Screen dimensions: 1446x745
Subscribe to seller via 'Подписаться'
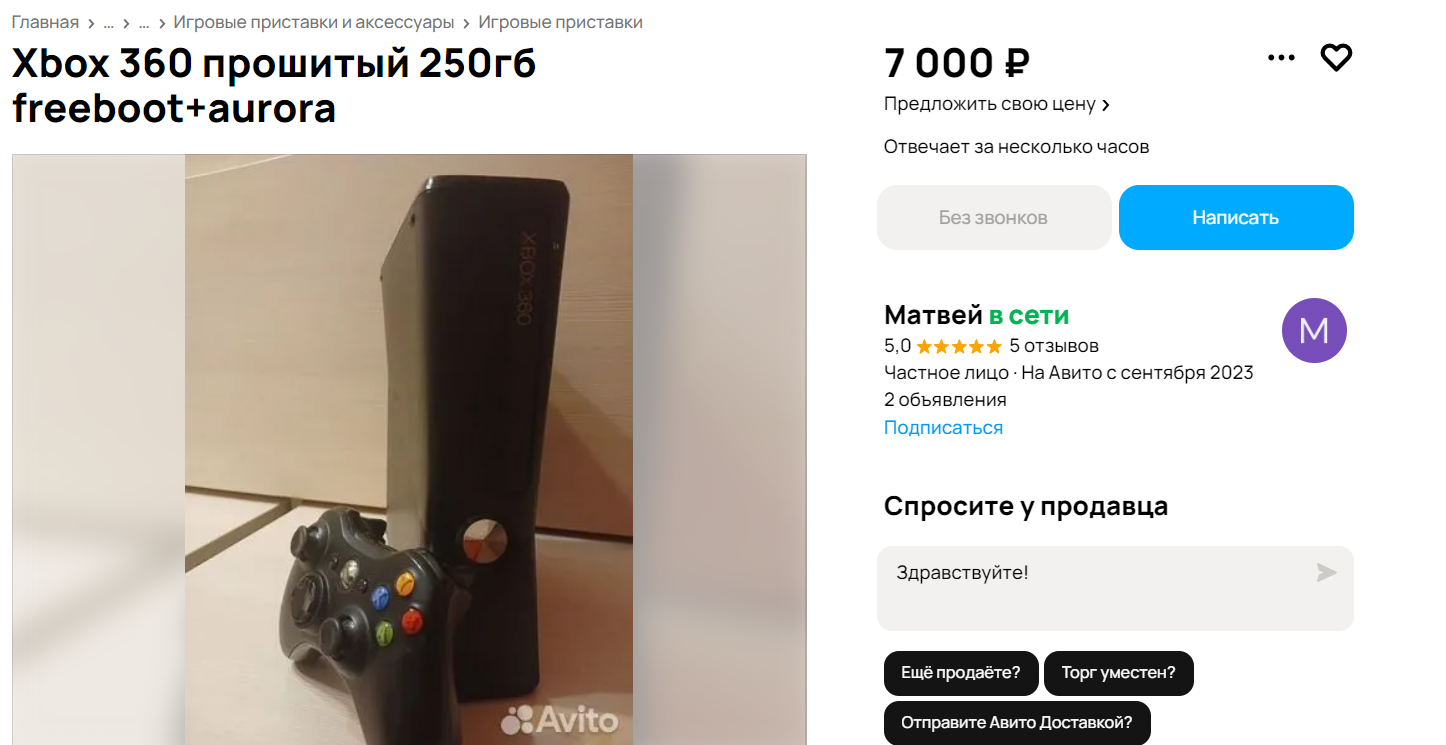[x=943, y=428]
